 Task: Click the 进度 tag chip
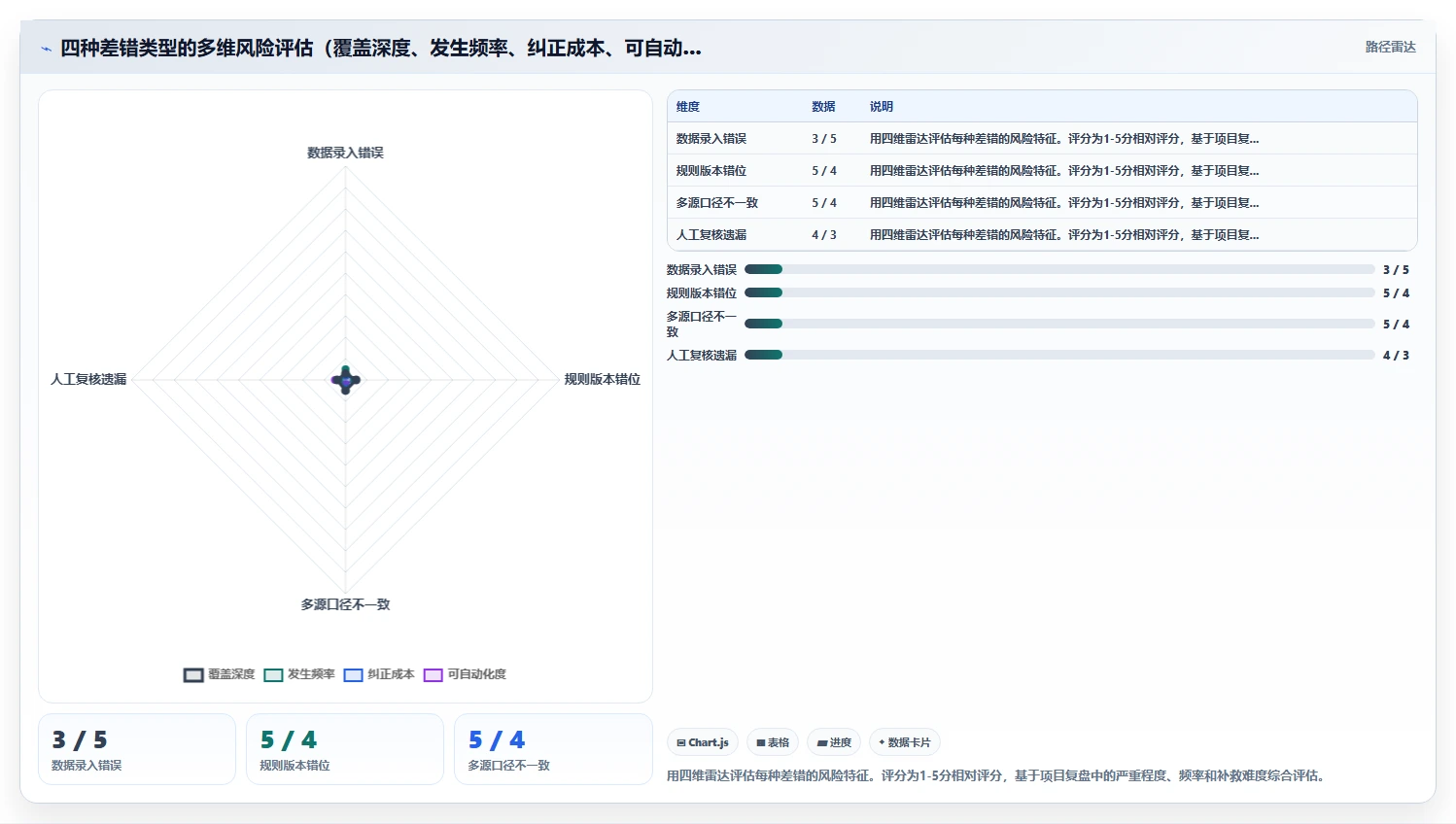834,742
